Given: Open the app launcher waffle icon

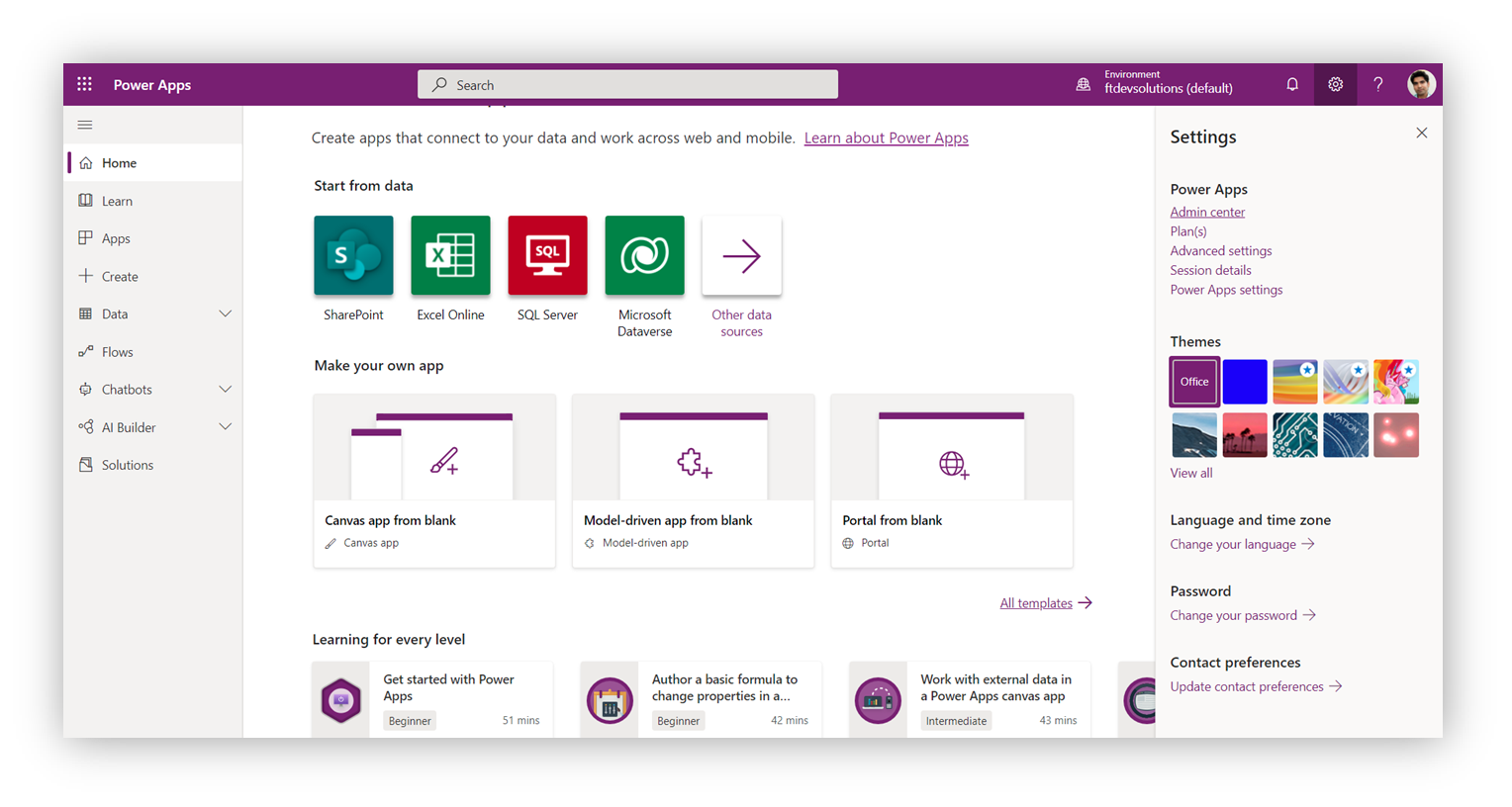Looking at the screenshot, I should click(x=84, y=84).
